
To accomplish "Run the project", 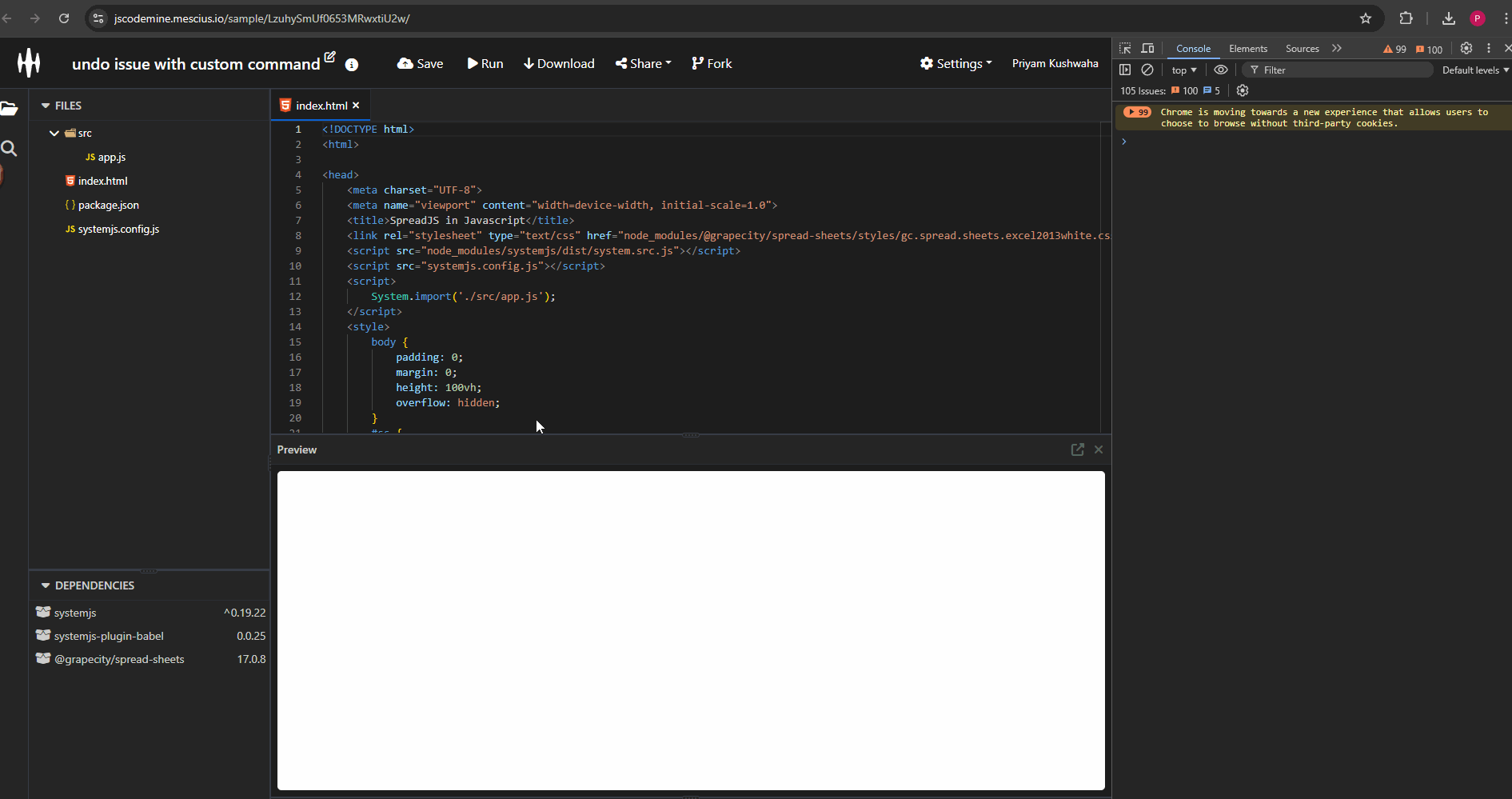I will (x=485, y=63).
